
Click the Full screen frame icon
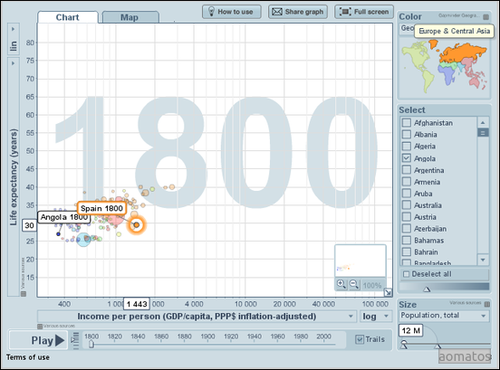click(345, 12)
